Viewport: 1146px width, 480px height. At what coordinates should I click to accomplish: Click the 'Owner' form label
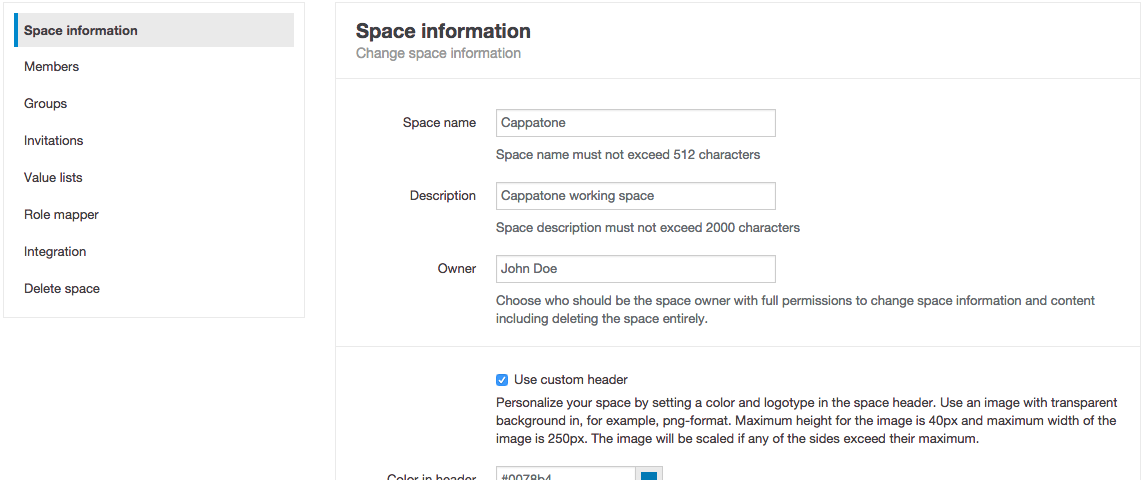(456, 269)
